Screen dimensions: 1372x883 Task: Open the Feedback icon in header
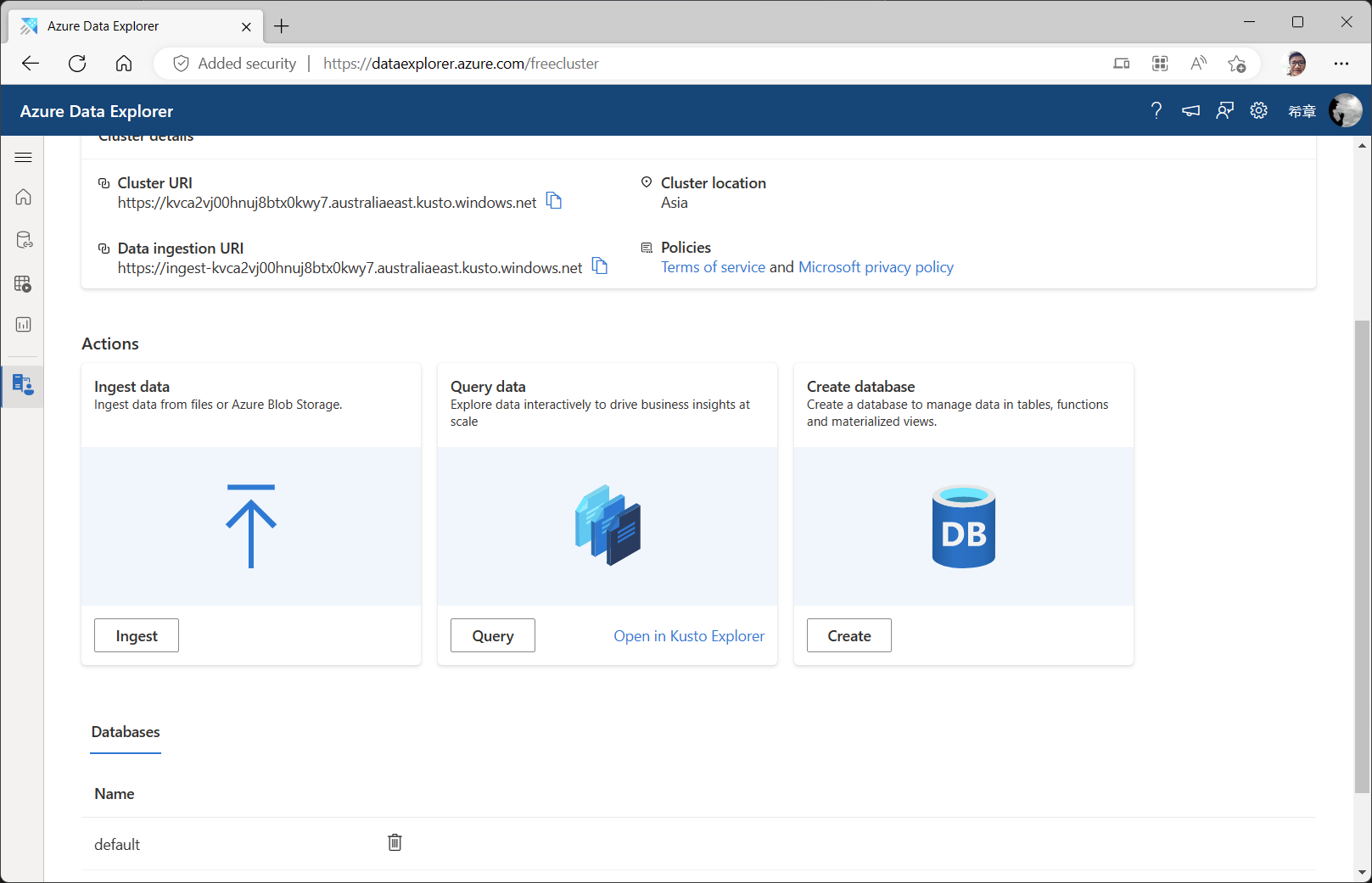(x=1224, y=110)
